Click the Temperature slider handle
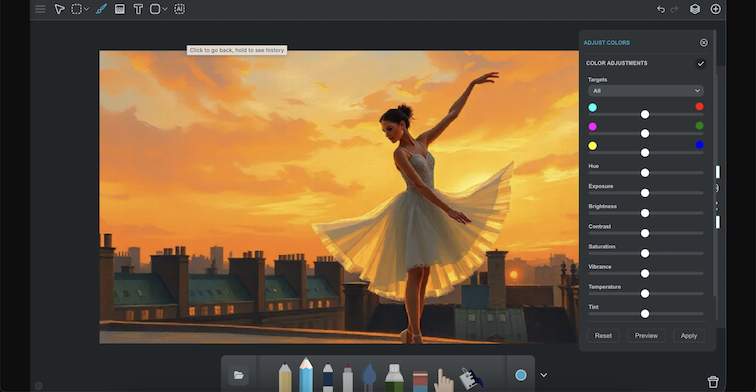The height and width of the screenshot is (392, 756). coord(645,294)
